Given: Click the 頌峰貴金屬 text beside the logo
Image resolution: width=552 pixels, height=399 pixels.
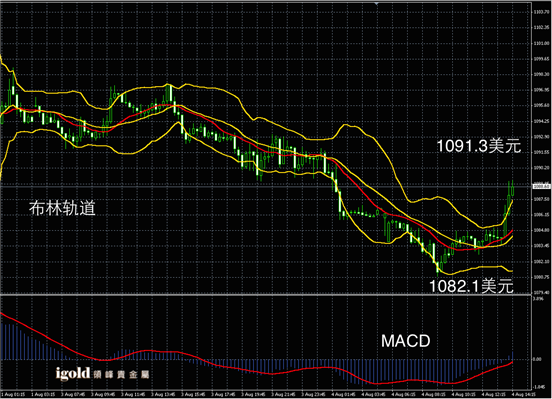Looking at the screenshot, I should coord(122,374).
